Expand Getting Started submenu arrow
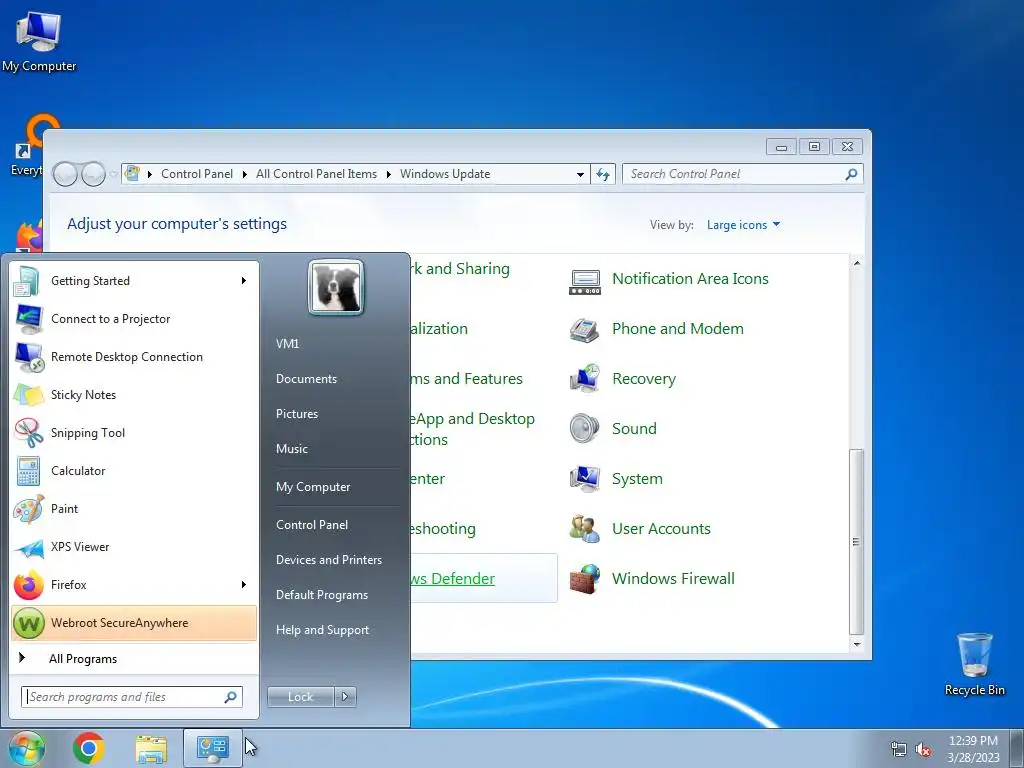 coord(244,281)
